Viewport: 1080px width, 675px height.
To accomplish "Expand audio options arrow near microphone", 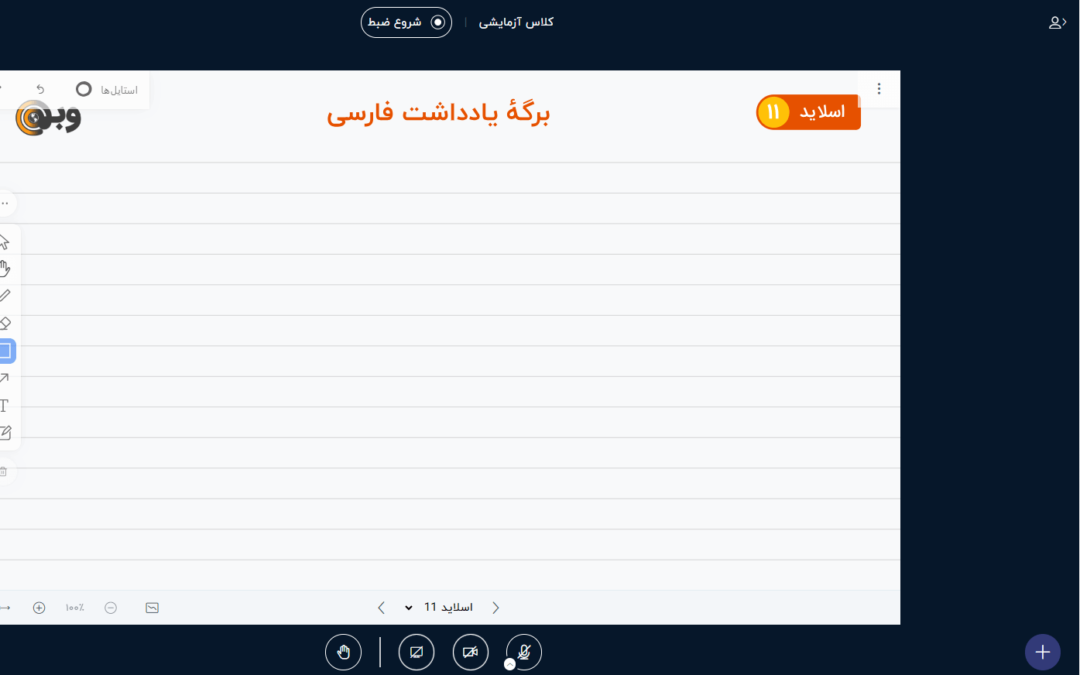I will pyautogui.click(x=510, y=664).
